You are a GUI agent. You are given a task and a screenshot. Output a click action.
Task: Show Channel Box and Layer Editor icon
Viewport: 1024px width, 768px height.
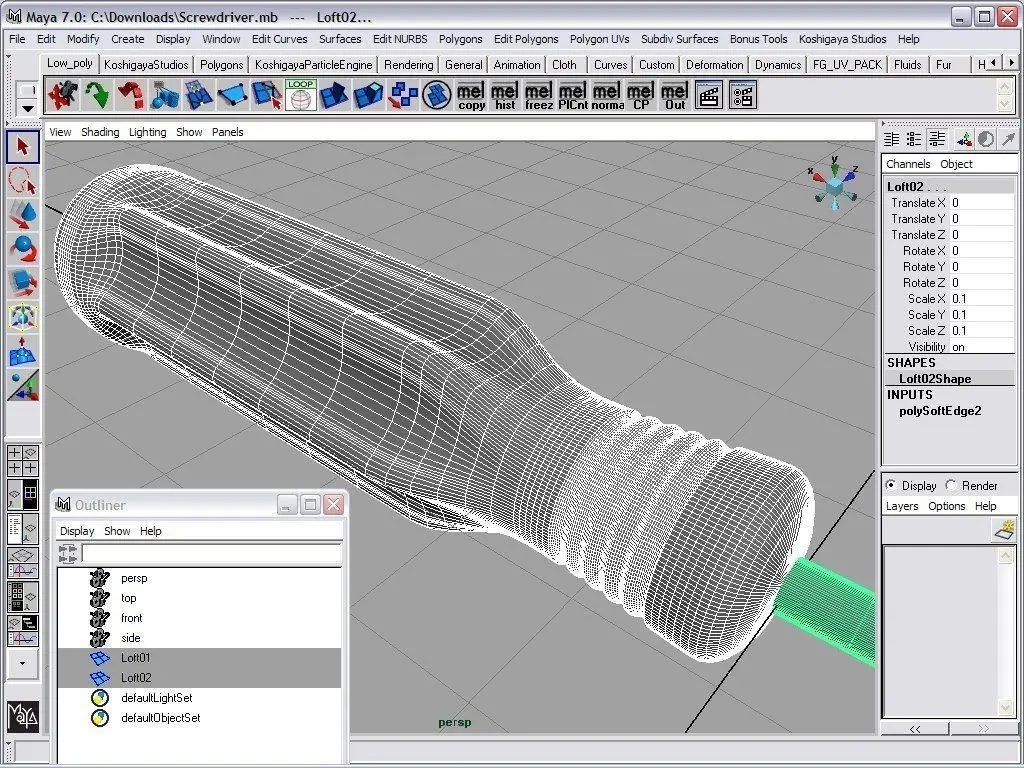(x=937, y=139)
